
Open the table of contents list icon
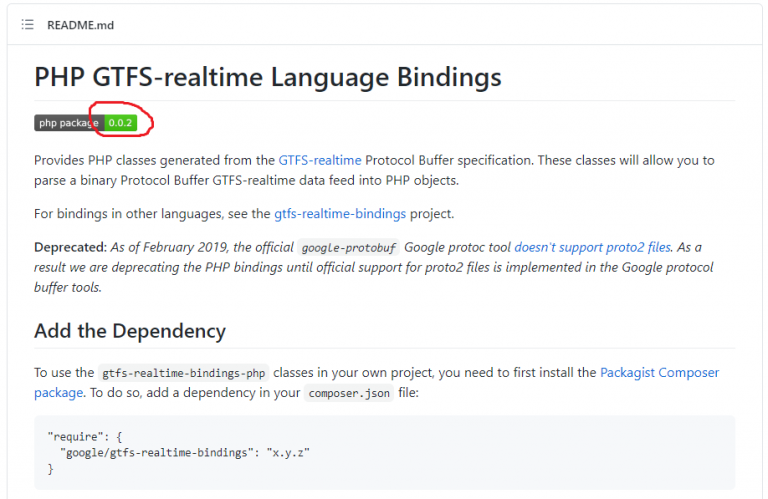click(28, 24)
